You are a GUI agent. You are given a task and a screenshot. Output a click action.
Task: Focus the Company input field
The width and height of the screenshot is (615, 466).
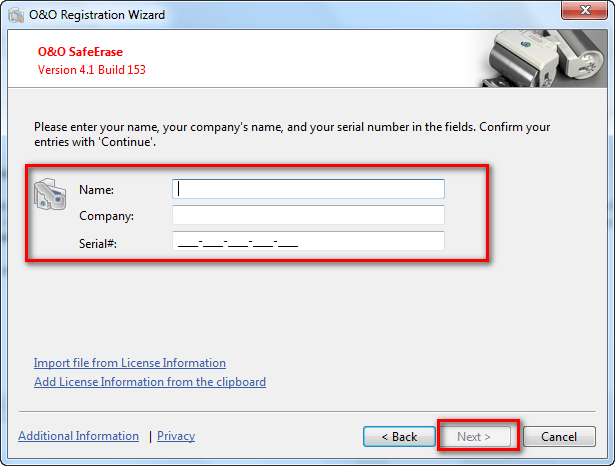point(308,215)
